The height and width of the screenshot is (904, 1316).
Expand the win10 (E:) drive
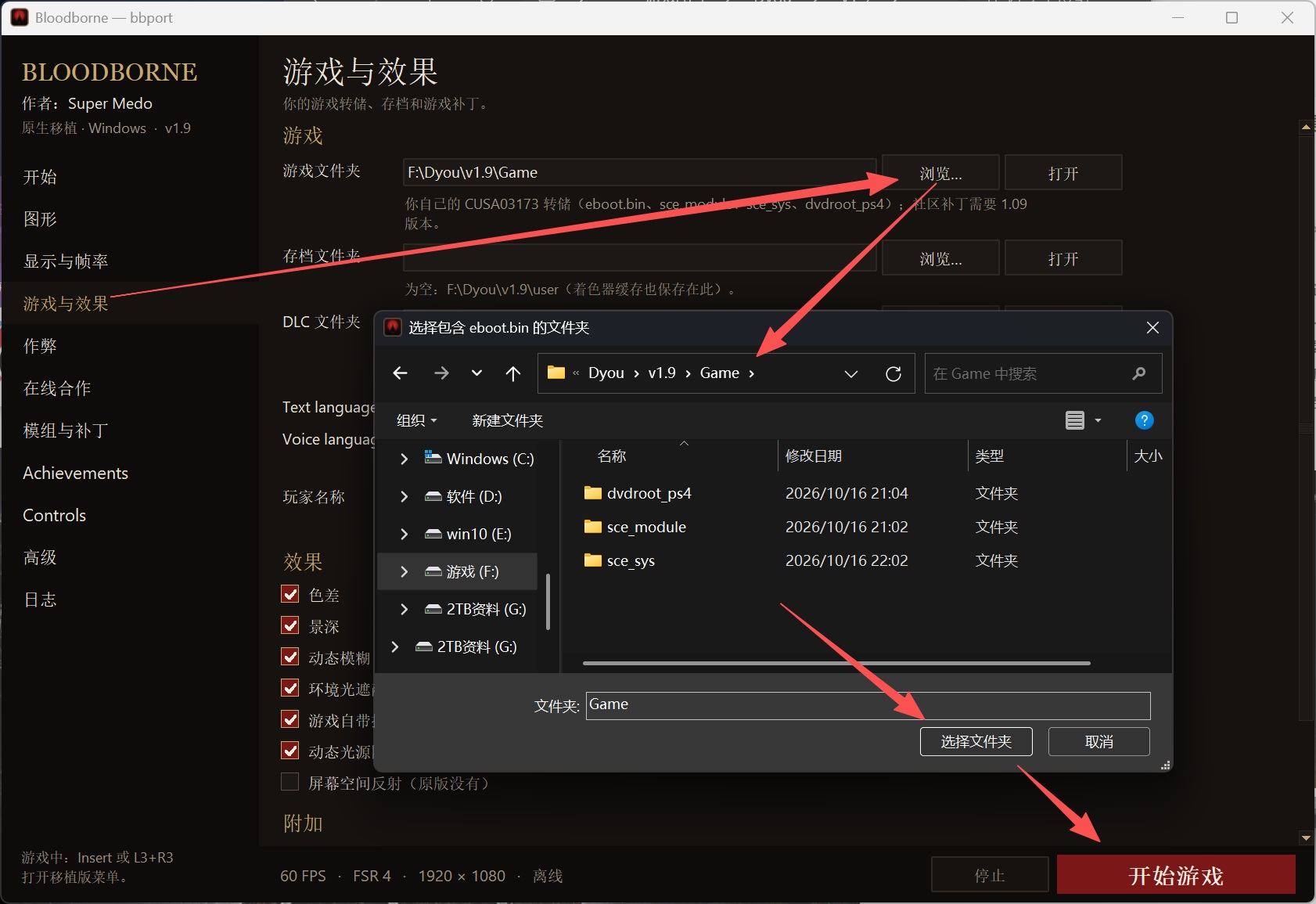[x=404, y=534]
